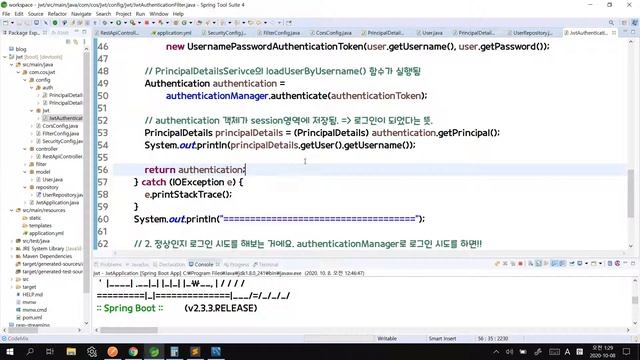Click the Console horizontal scrollbar thumb
Screen dimensions: 640x360
point(129,330)
